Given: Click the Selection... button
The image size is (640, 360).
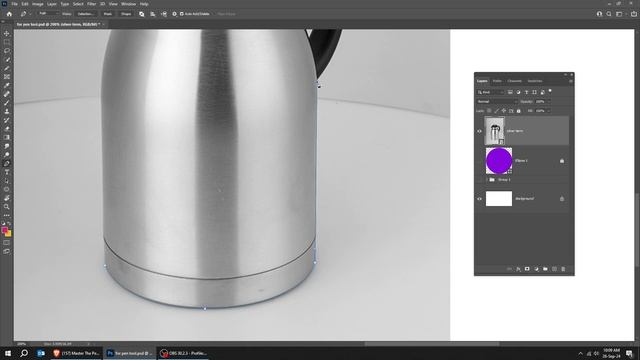Looking at the screenshot, I should coord(86,14).
